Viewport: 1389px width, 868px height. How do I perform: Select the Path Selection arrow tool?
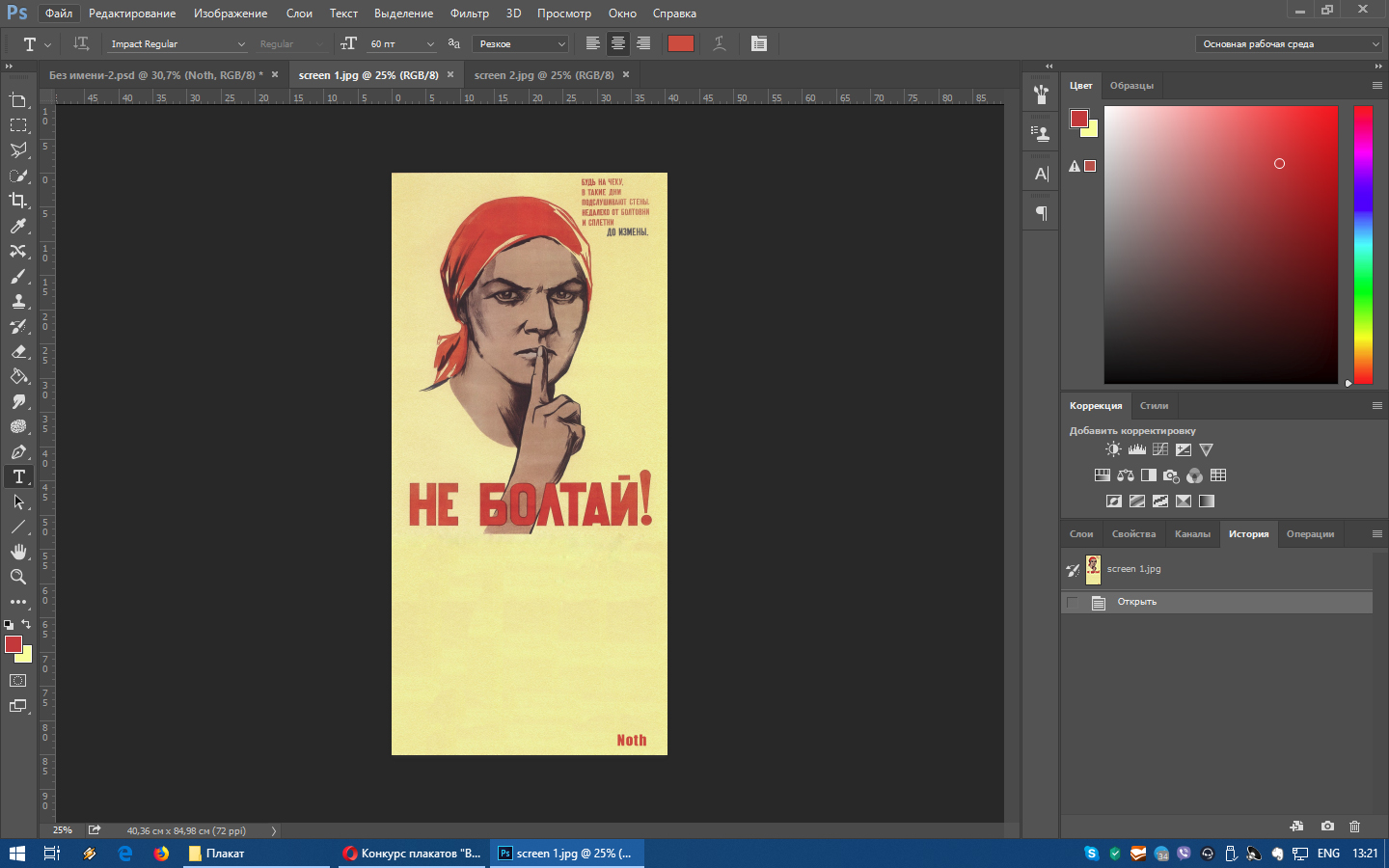tap(18, 502)
